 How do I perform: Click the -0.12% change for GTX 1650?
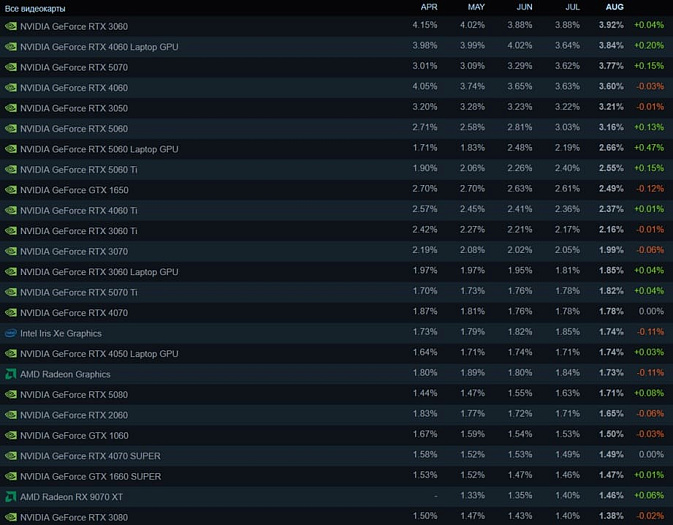[x=650, y=188]
